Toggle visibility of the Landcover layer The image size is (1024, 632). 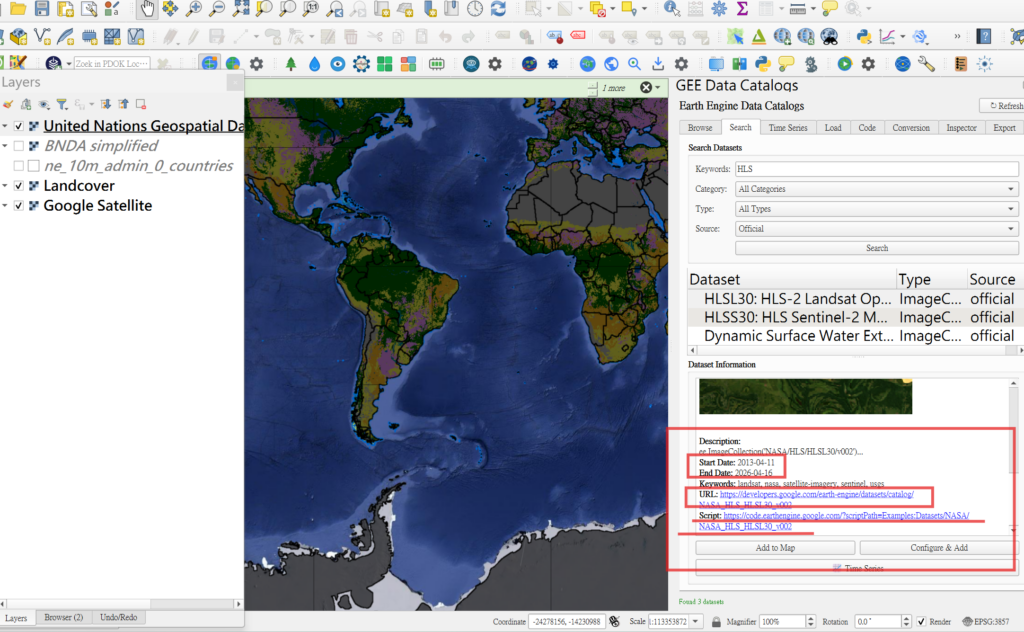click(19, 186)
